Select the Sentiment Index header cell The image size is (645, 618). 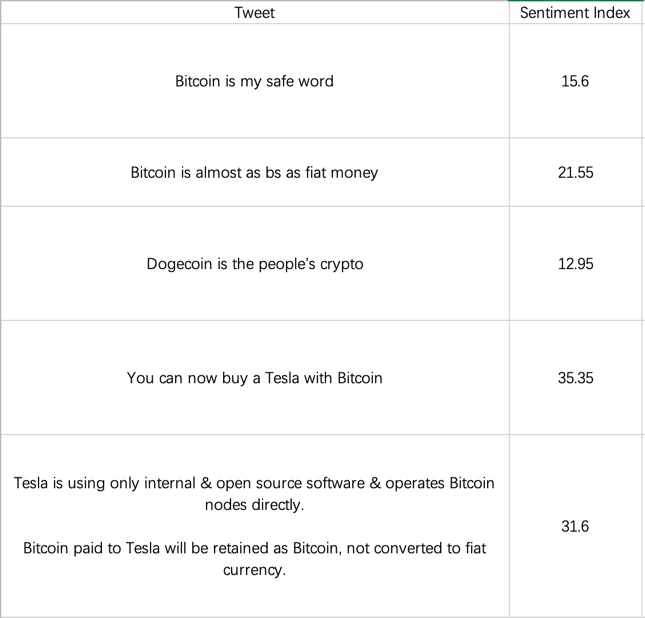pos(575,12)
